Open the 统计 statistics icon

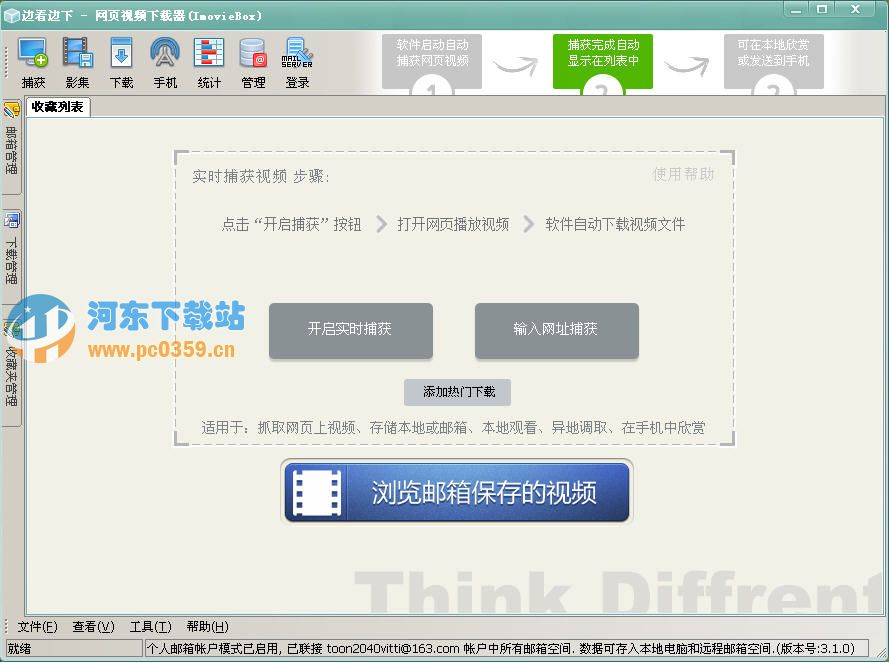coord(209,60)
